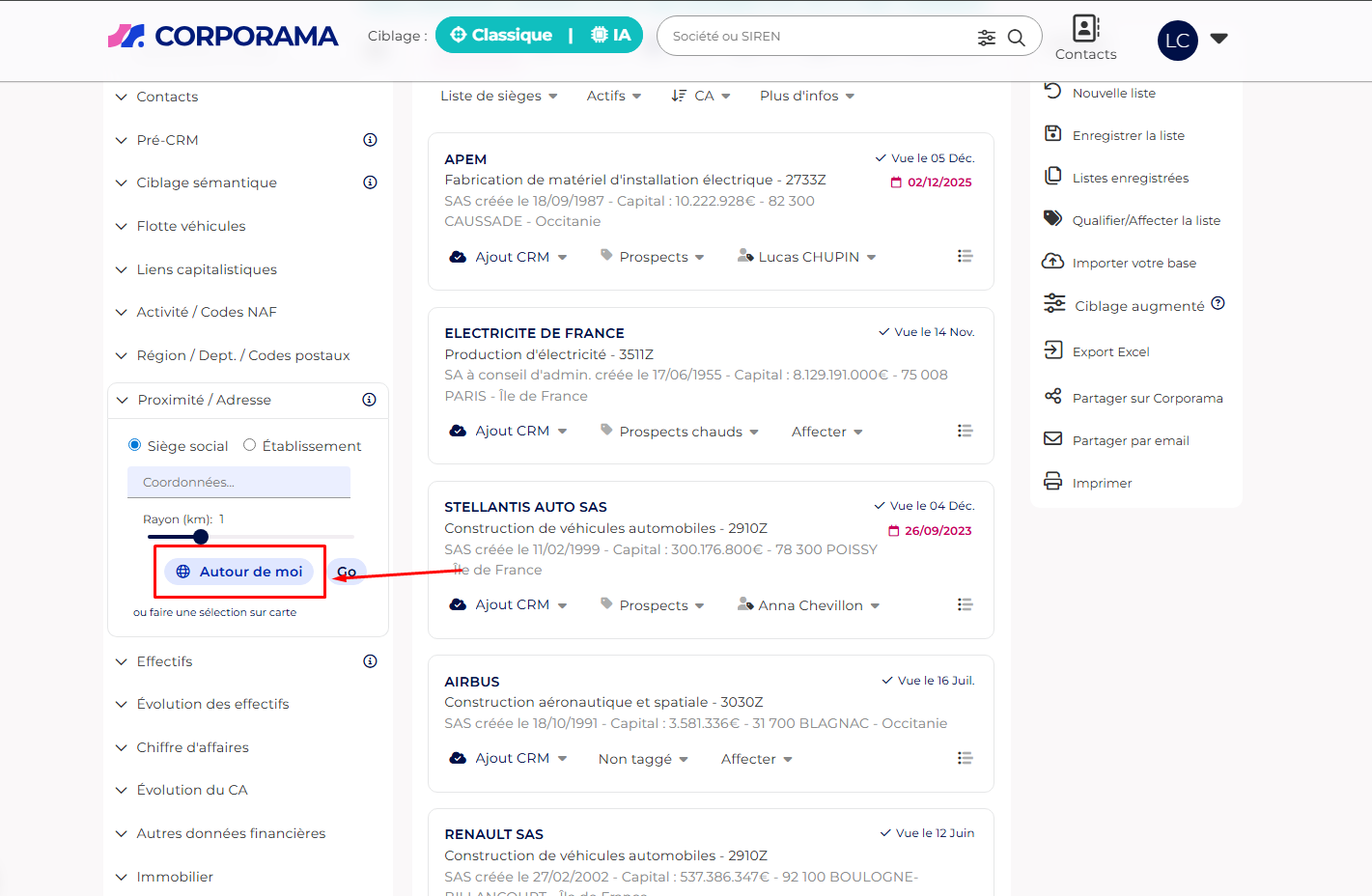Click the Imprimer printer icon
Viewport: 1372px width, 896px height.
(x=1053, y=482)
